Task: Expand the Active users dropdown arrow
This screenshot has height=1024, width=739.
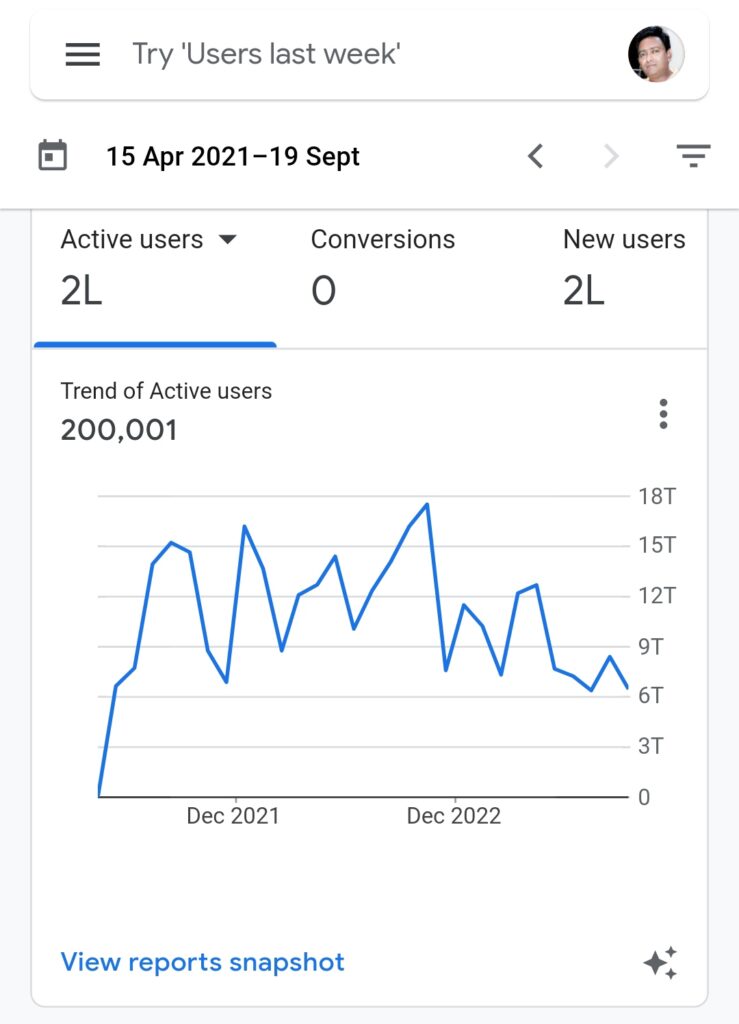Action: click(x=228, y=240)
